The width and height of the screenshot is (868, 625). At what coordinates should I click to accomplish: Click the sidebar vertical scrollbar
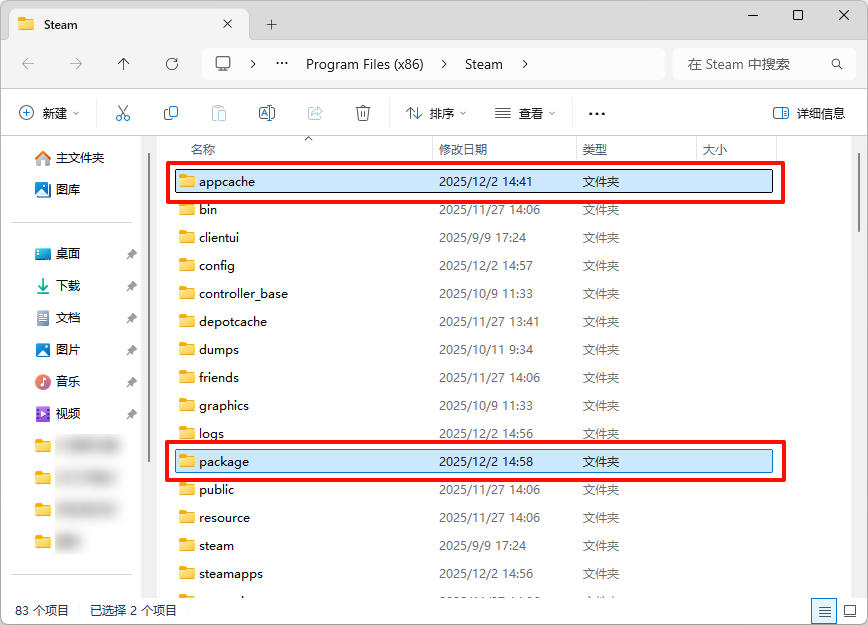[149, 307]
